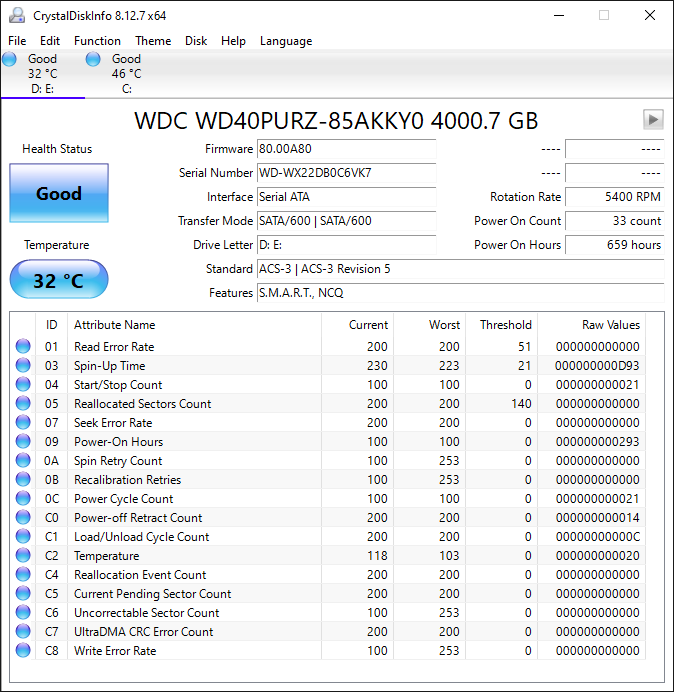Screen dimensions: 674x692
Task: Click the Power On Count value 33 count
Action: tap(614, 221)
